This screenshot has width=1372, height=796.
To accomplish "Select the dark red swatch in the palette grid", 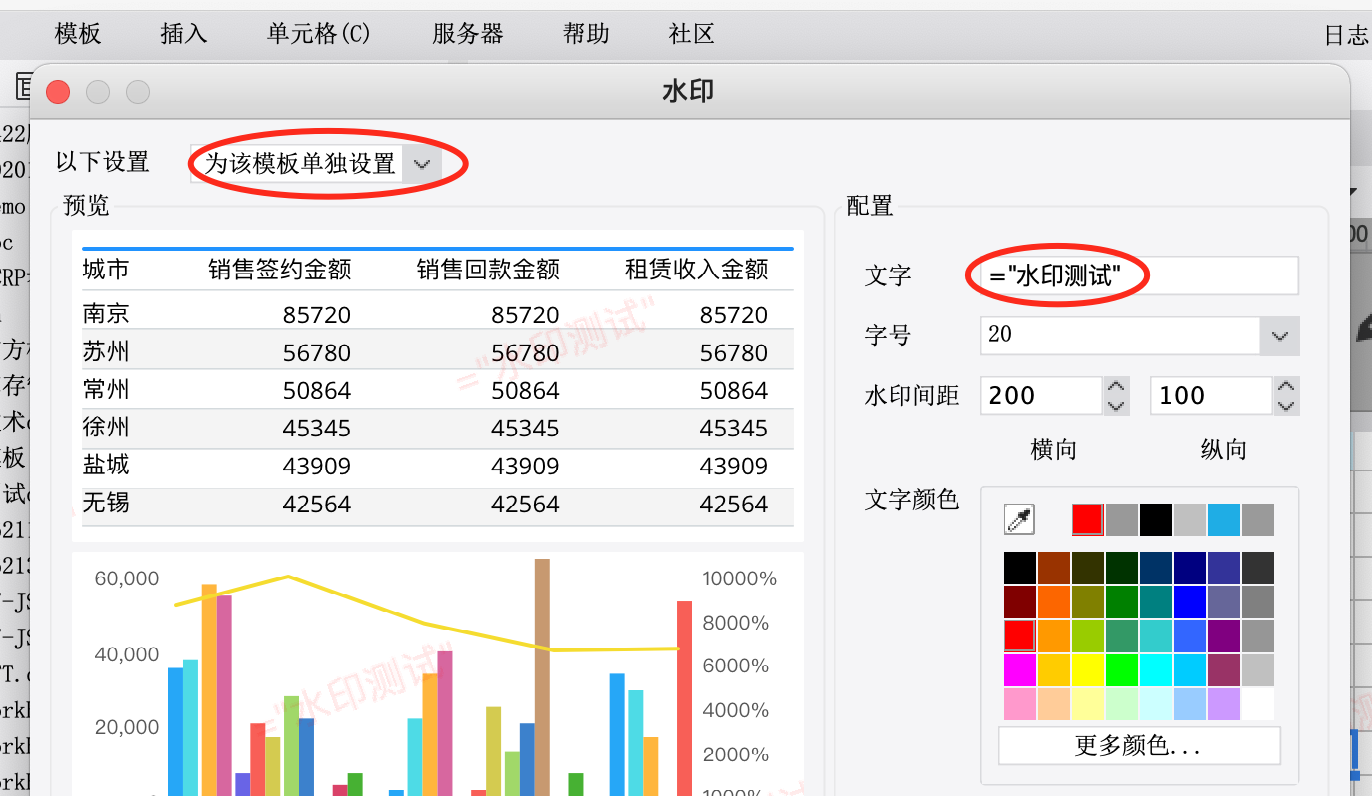I will [1020, 602].
